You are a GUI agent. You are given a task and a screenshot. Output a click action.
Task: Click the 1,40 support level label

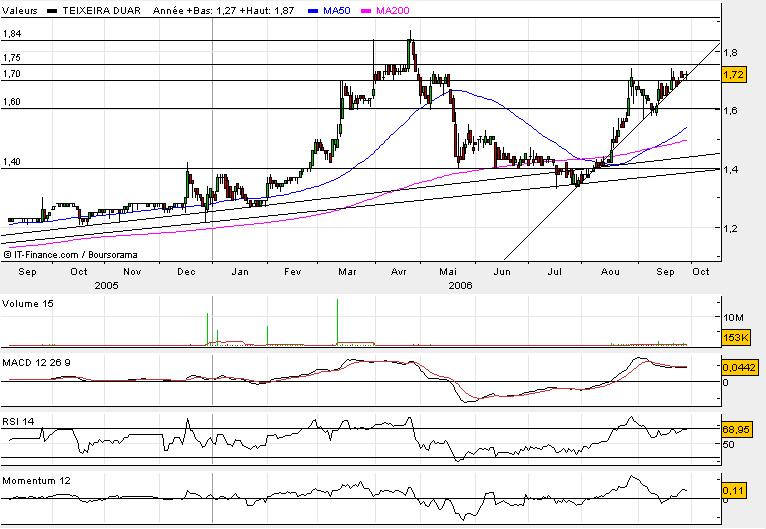click(x=12, y=162)
